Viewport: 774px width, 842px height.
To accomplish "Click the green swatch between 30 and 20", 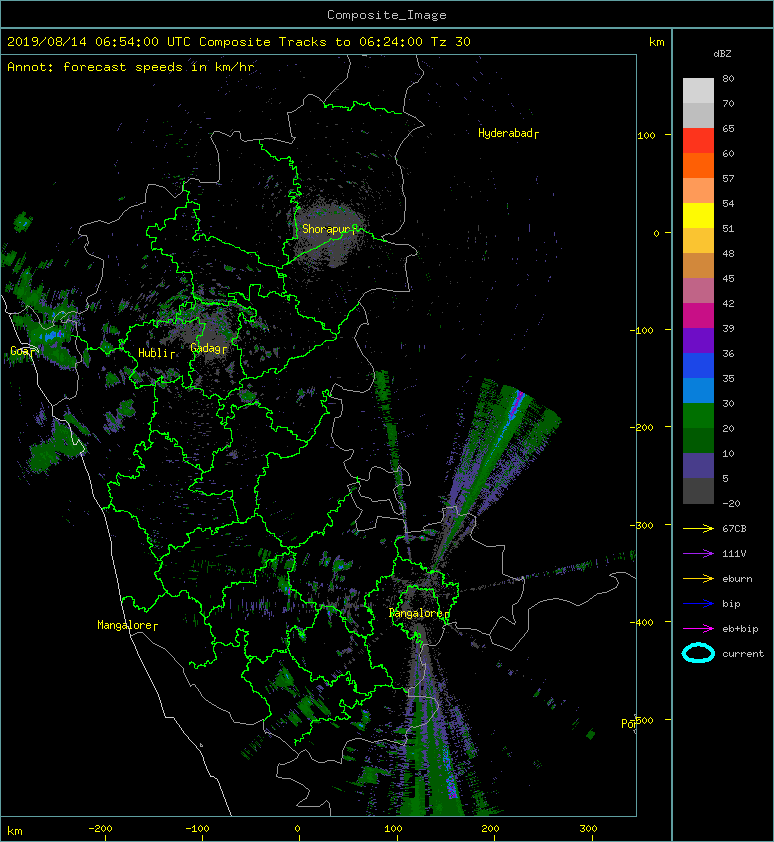I will point(698,416).
